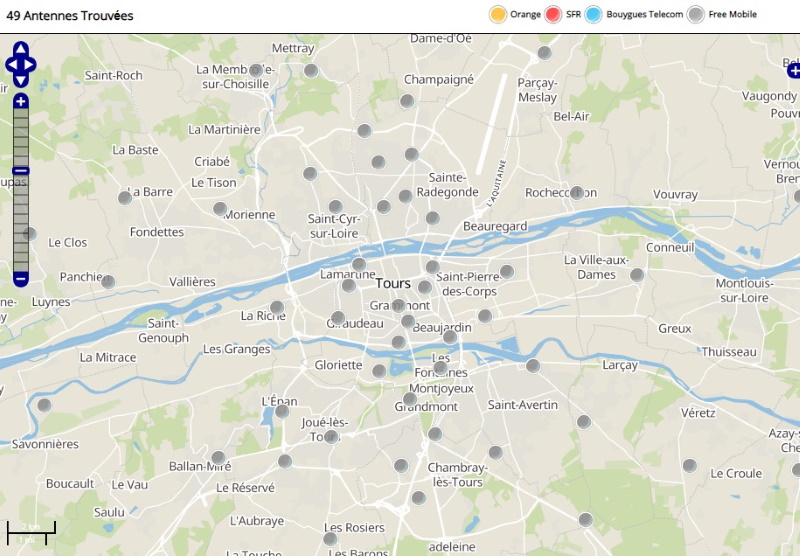Select the antenna marker near La Ville-aux-Dames
Screen dimensions: 800x556
[x=637, y=274]
